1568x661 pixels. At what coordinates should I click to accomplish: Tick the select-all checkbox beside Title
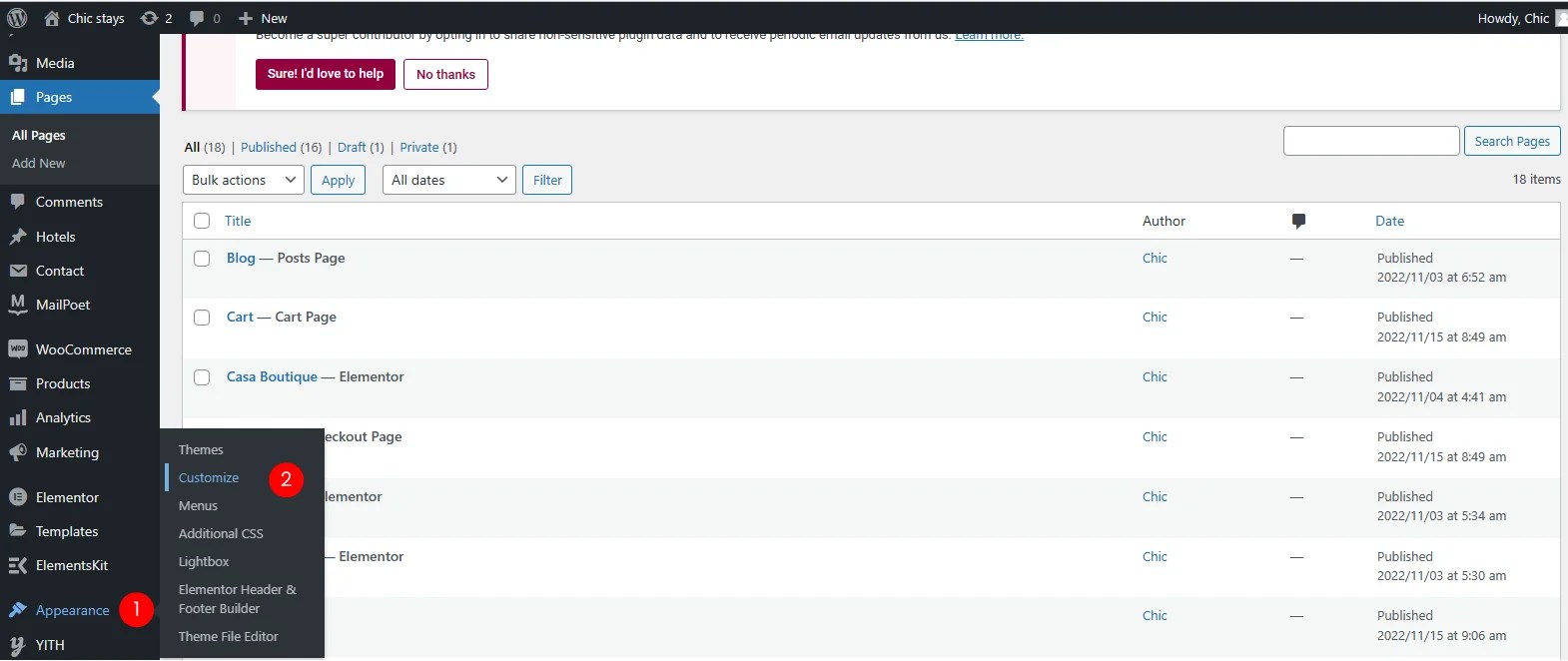point(202,221)
